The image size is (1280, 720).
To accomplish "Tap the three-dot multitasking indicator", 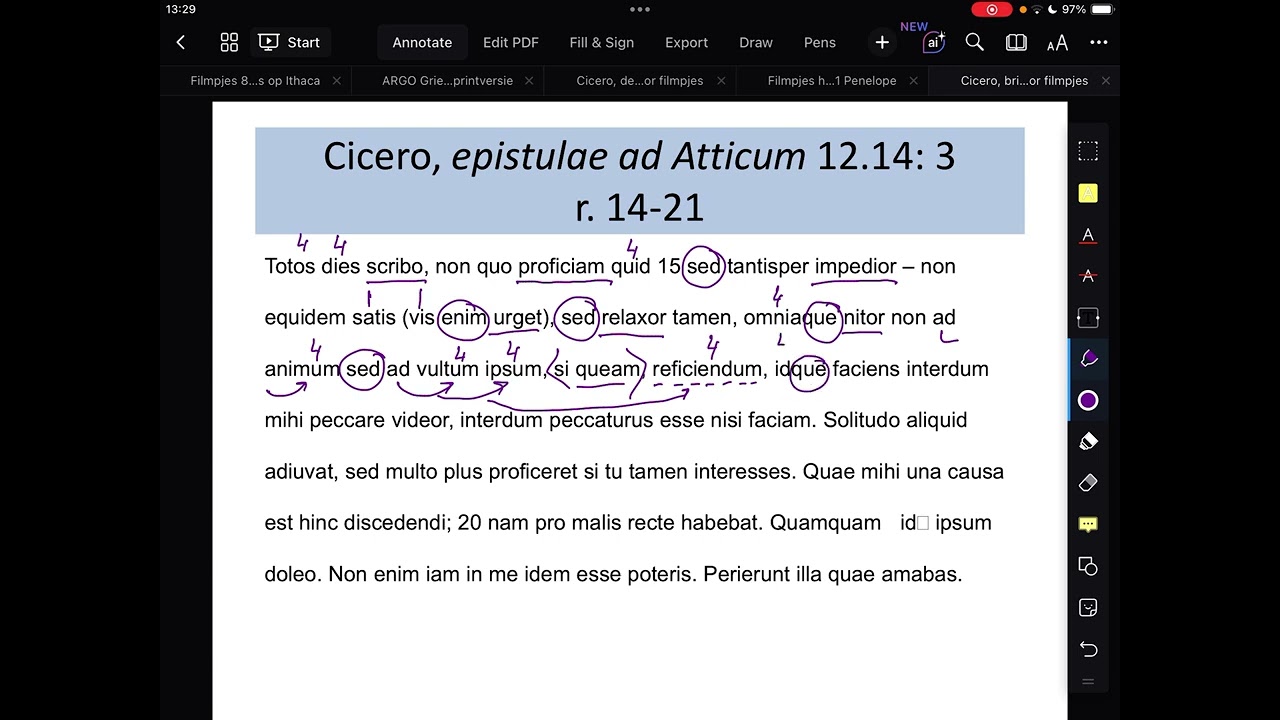I will 640,9.
